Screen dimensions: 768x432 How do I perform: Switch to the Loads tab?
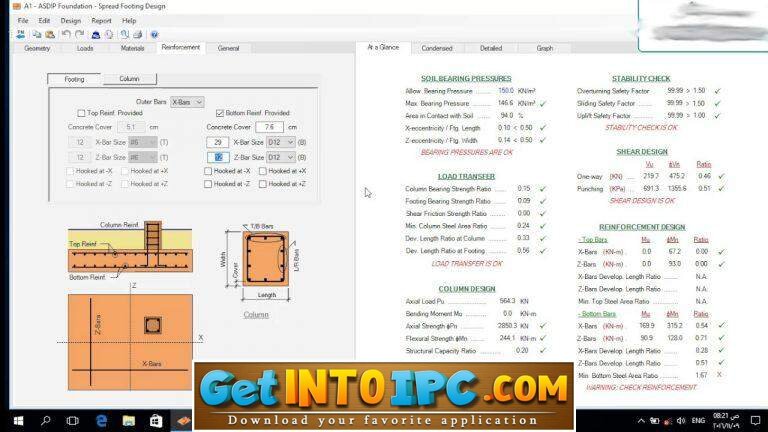85,48
